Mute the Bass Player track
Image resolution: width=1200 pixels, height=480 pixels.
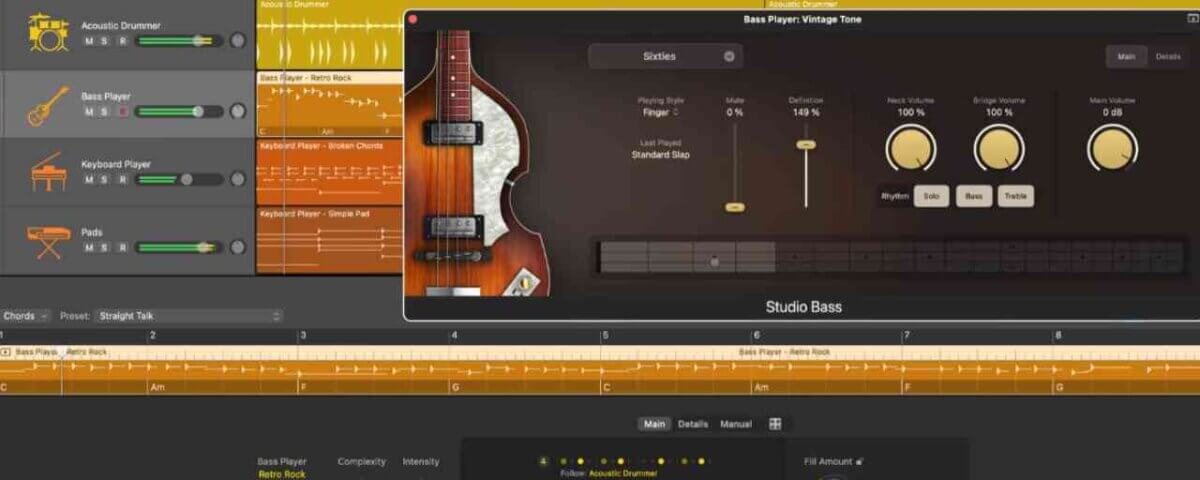click(89, 112)
